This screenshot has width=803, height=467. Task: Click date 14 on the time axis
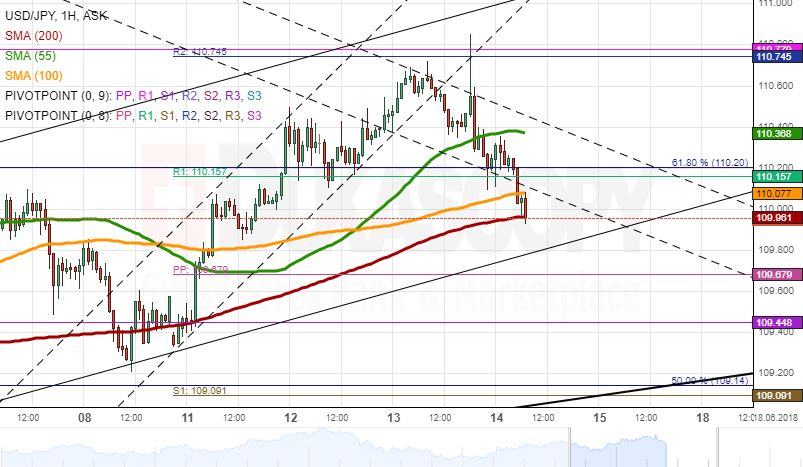[496, 418]
